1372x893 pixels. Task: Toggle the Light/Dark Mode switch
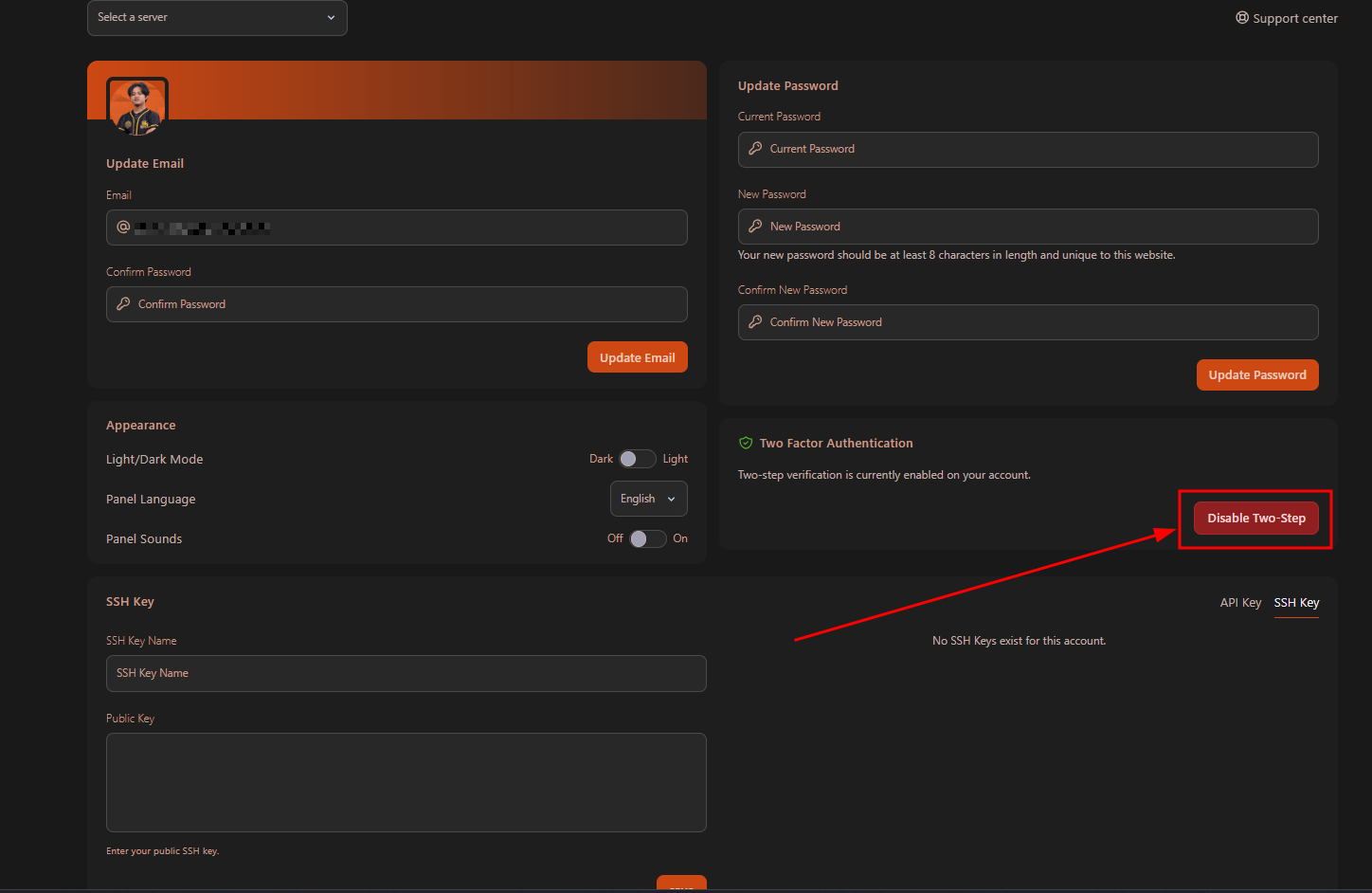(x=637, y=459)
